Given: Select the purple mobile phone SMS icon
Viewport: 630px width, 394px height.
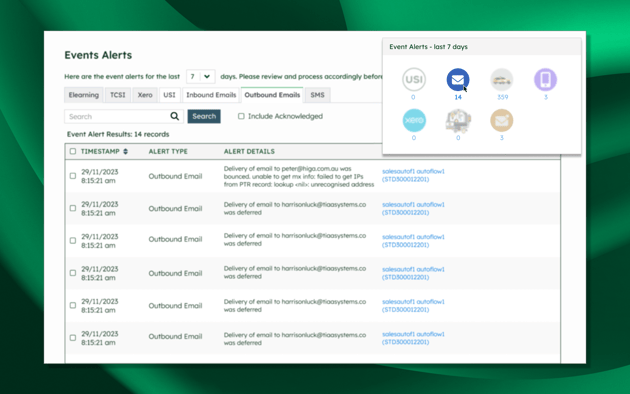Looking at the screenshot, I should pos(545,80).
